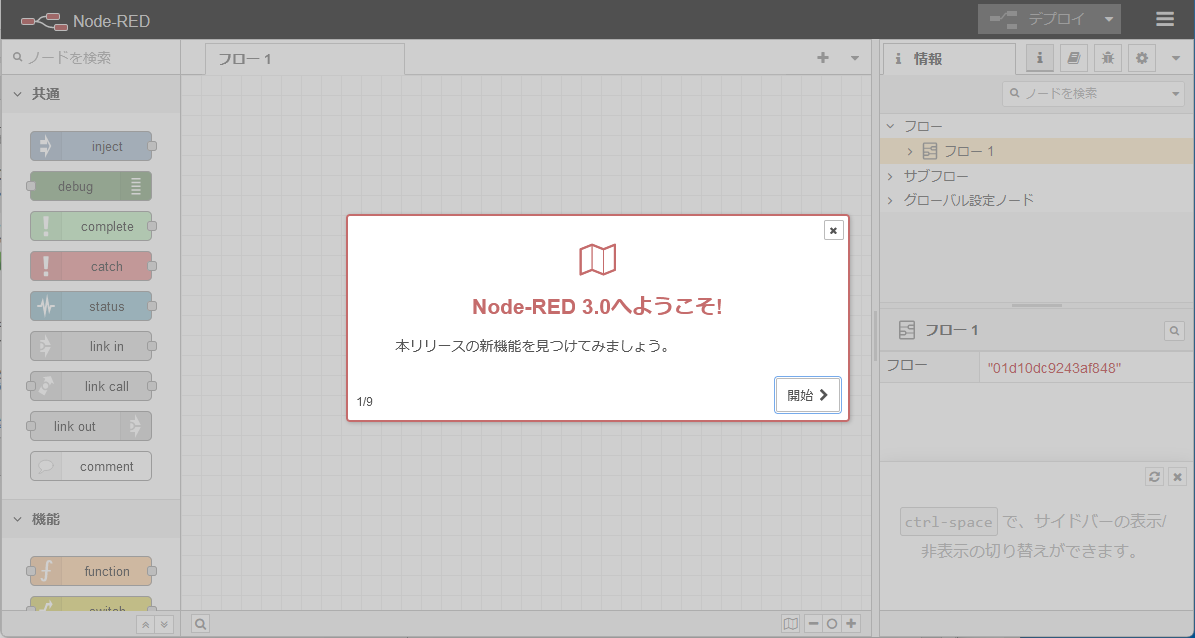Select the complete node in palette
1195x638 pixels.
(x=91, y=226)
